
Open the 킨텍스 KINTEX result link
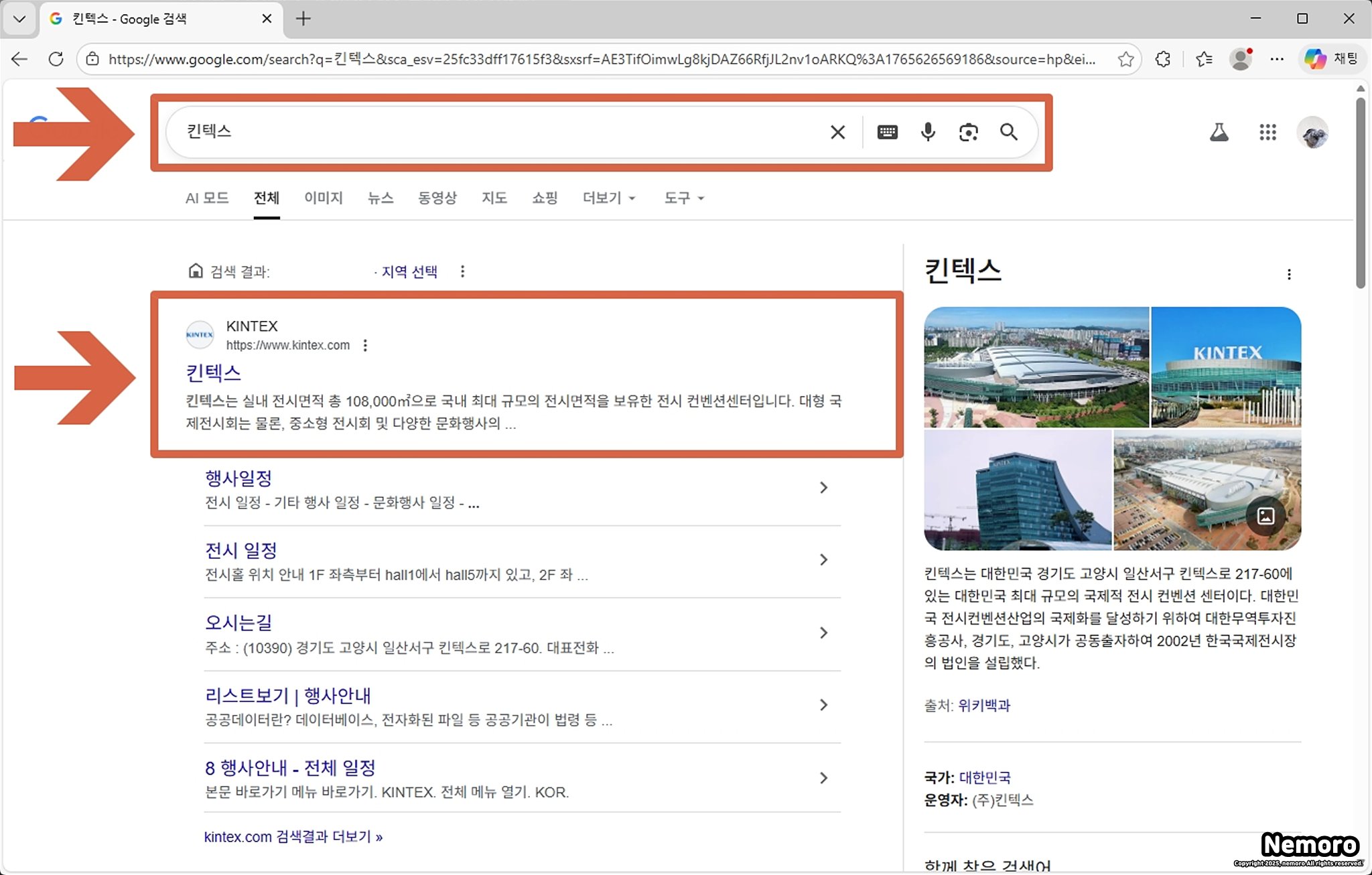pos(213,373)
